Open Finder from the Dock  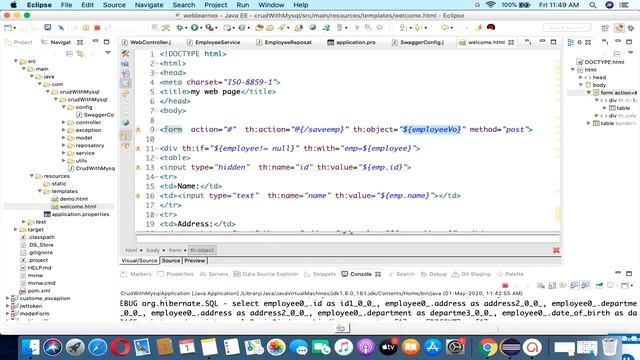[30, 348]
